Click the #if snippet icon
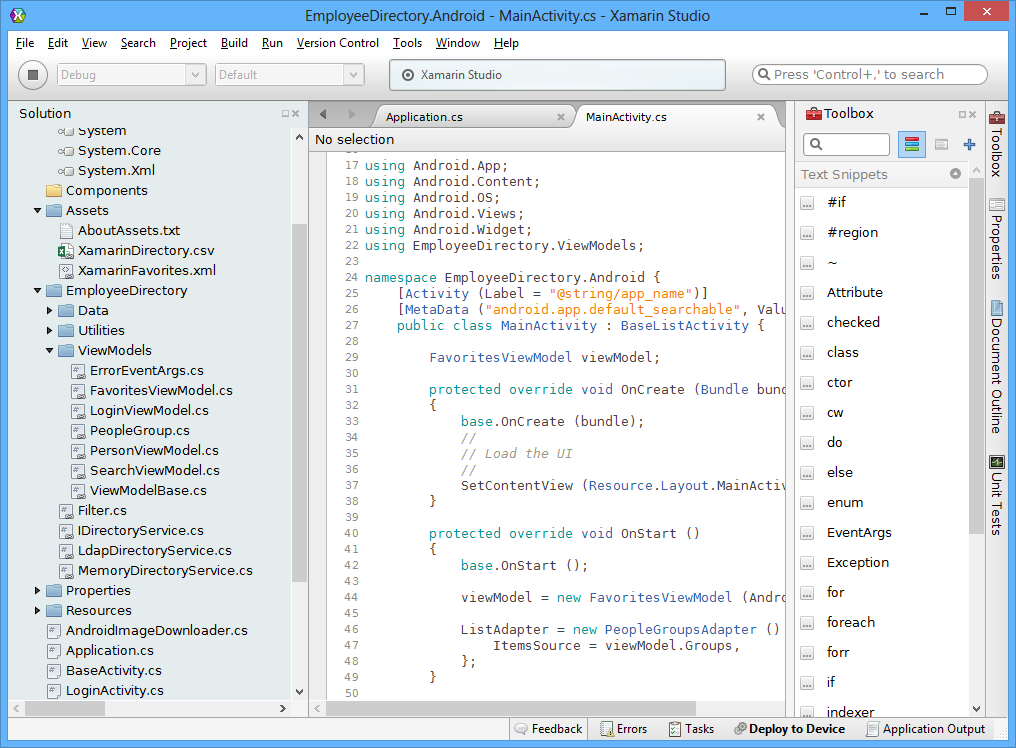This screenshot has width=1016, height=748. tap(807, 203)
